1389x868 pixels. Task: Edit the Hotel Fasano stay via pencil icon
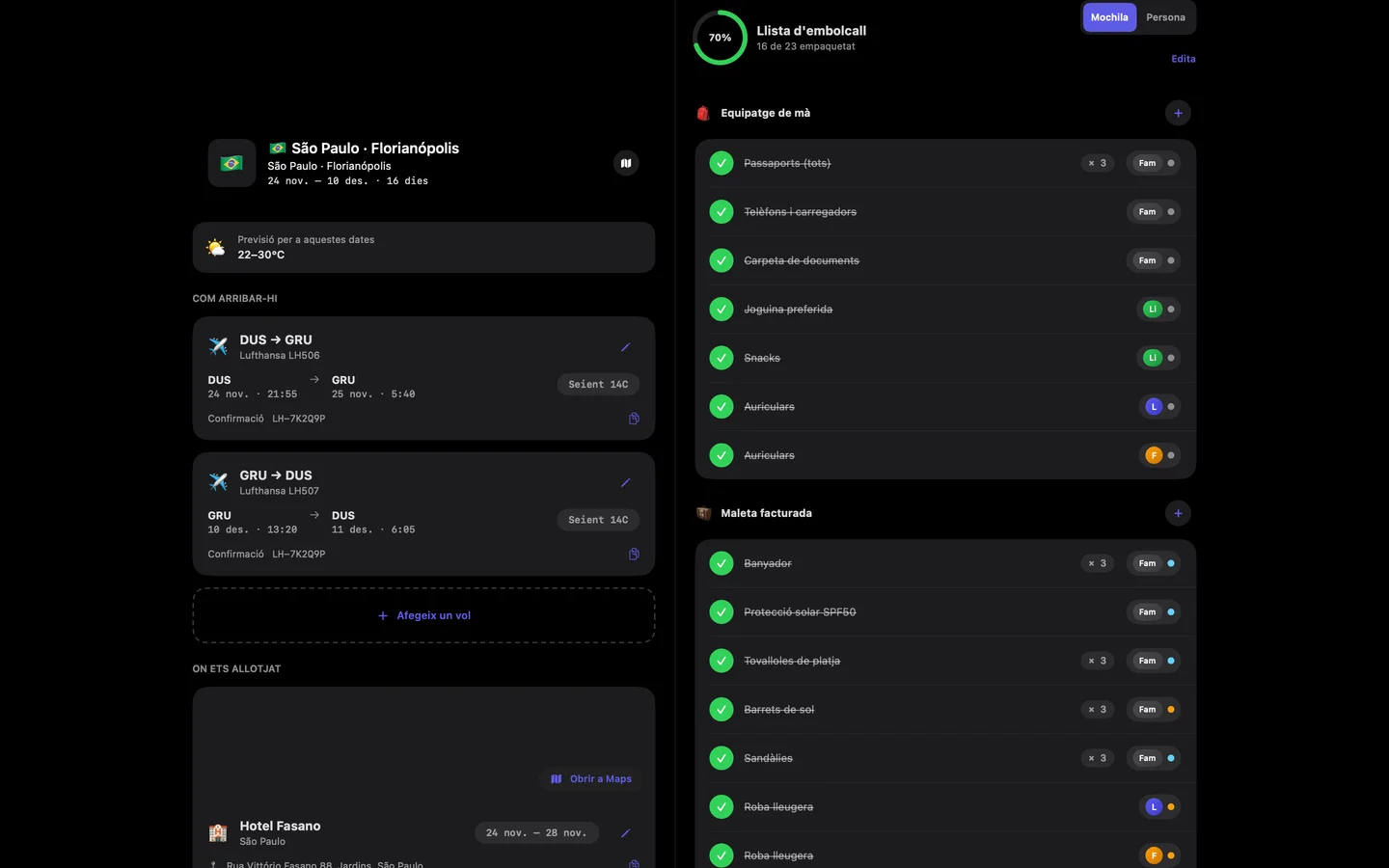tap(625, 832)
